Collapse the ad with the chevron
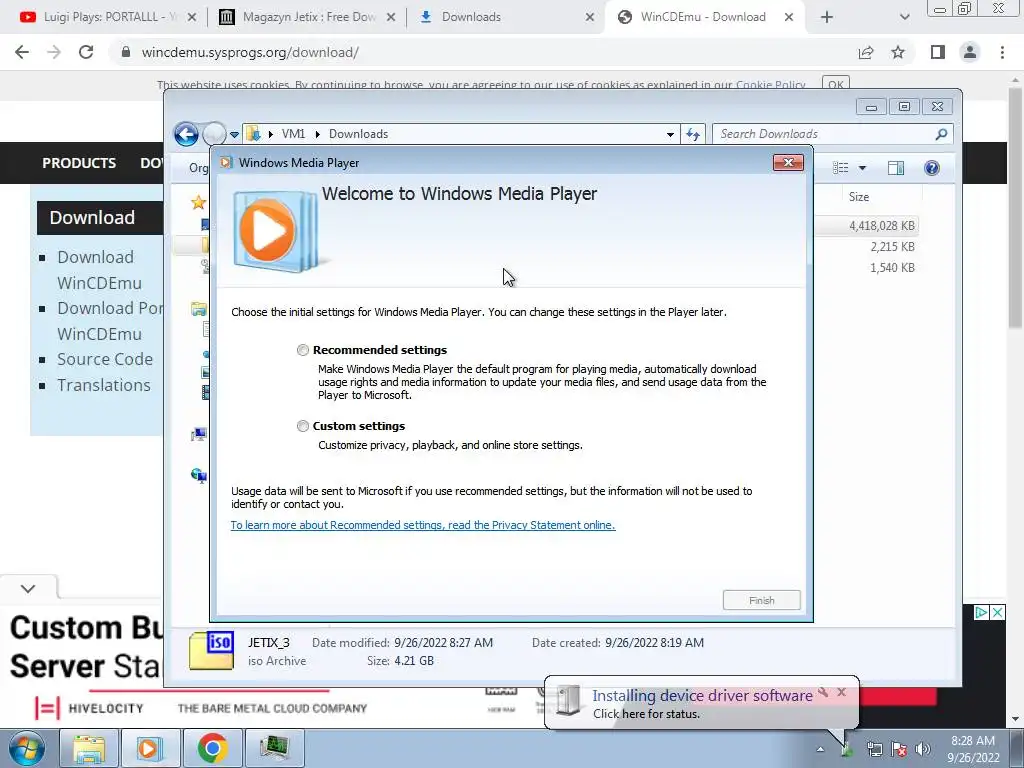The width and height of the screenshot is (1024, 768). (x=28, y=588)
